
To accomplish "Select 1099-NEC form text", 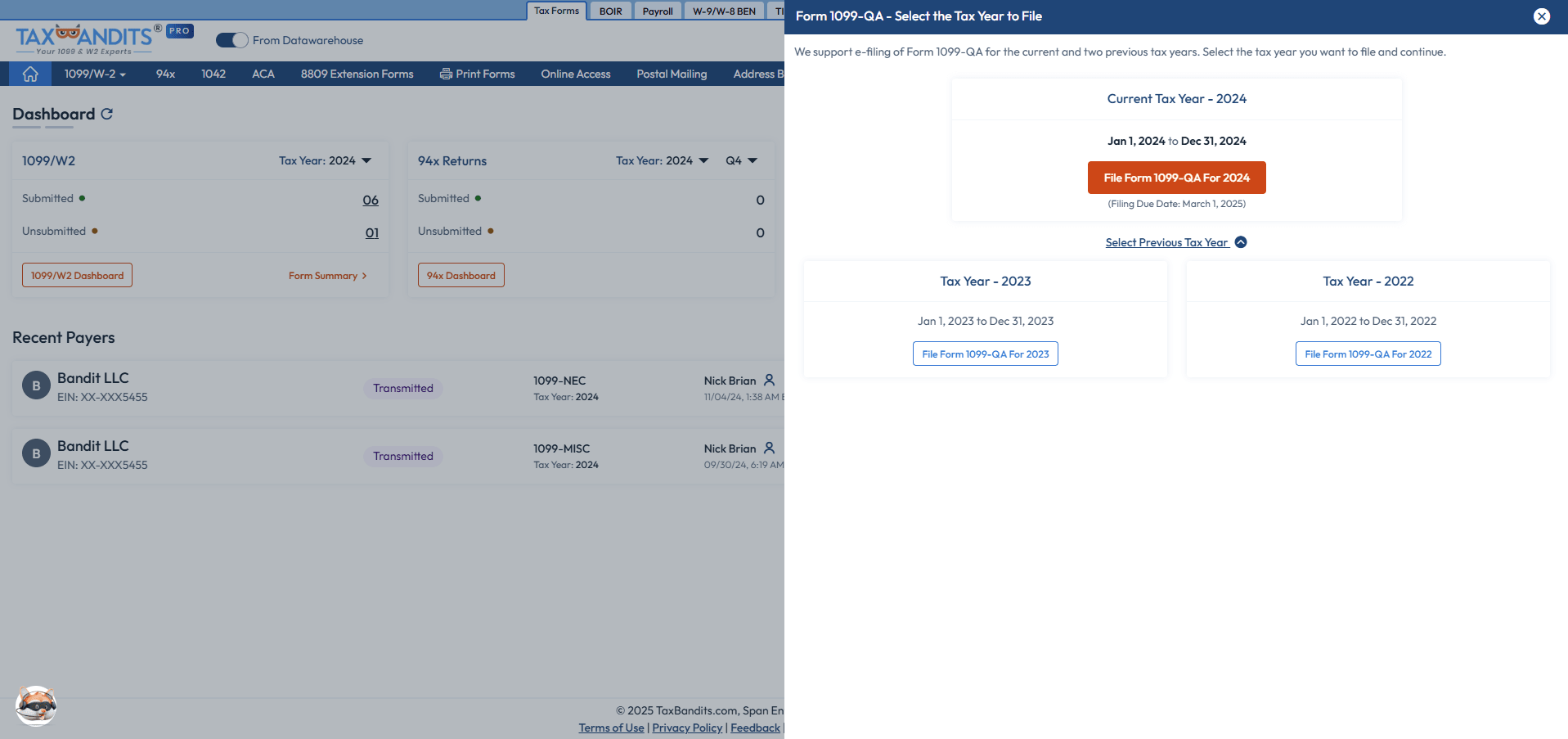I will (x=559, y=381).
